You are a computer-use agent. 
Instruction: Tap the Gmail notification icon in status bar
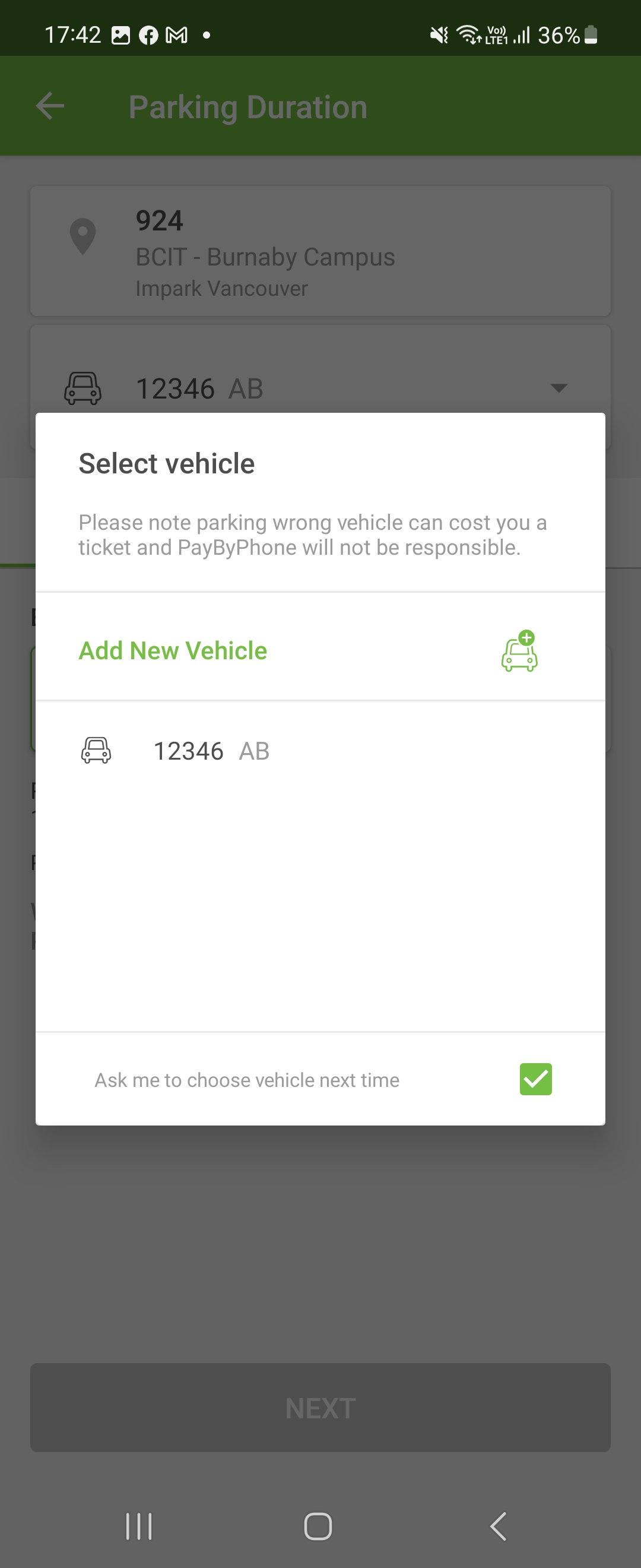(176, 35)
